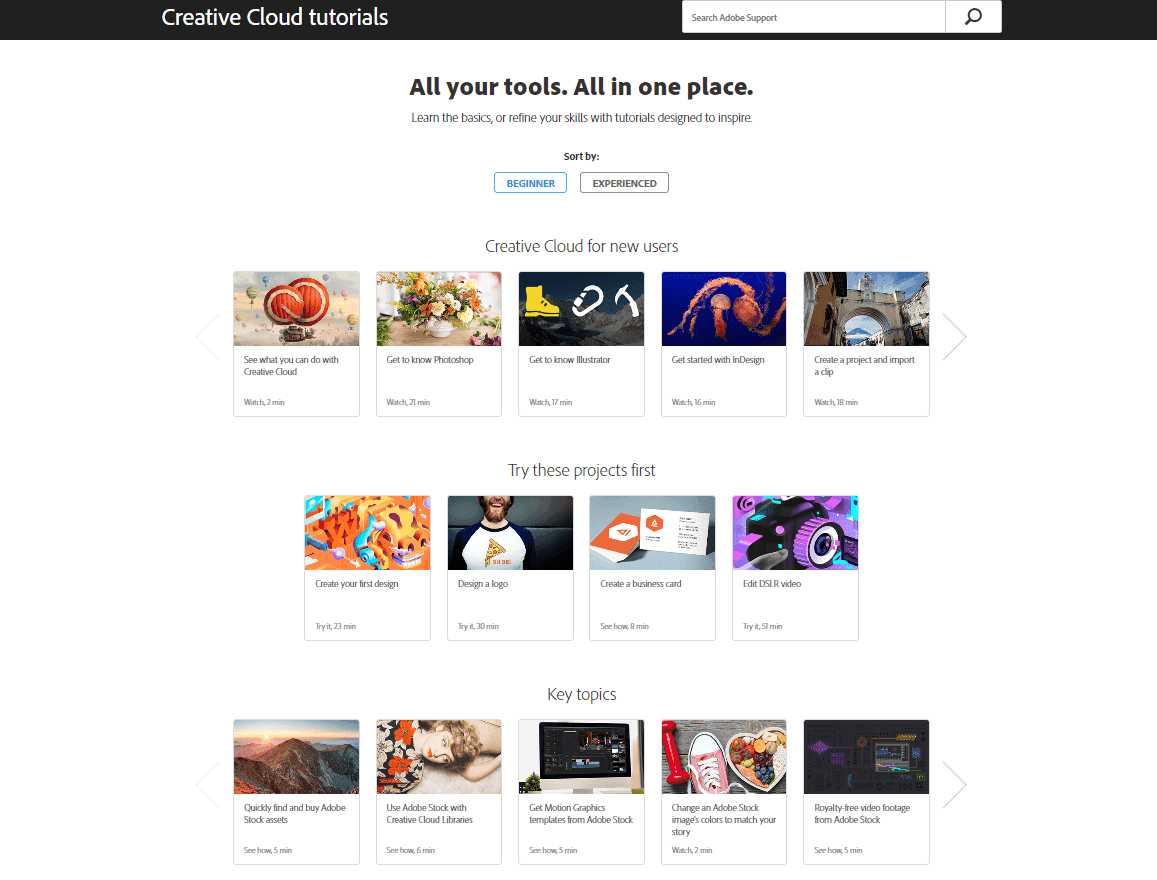Select the BEGINNER sort option
Image resolution: width=1157 pixels, height=880 pixels.
click(531, 183)
